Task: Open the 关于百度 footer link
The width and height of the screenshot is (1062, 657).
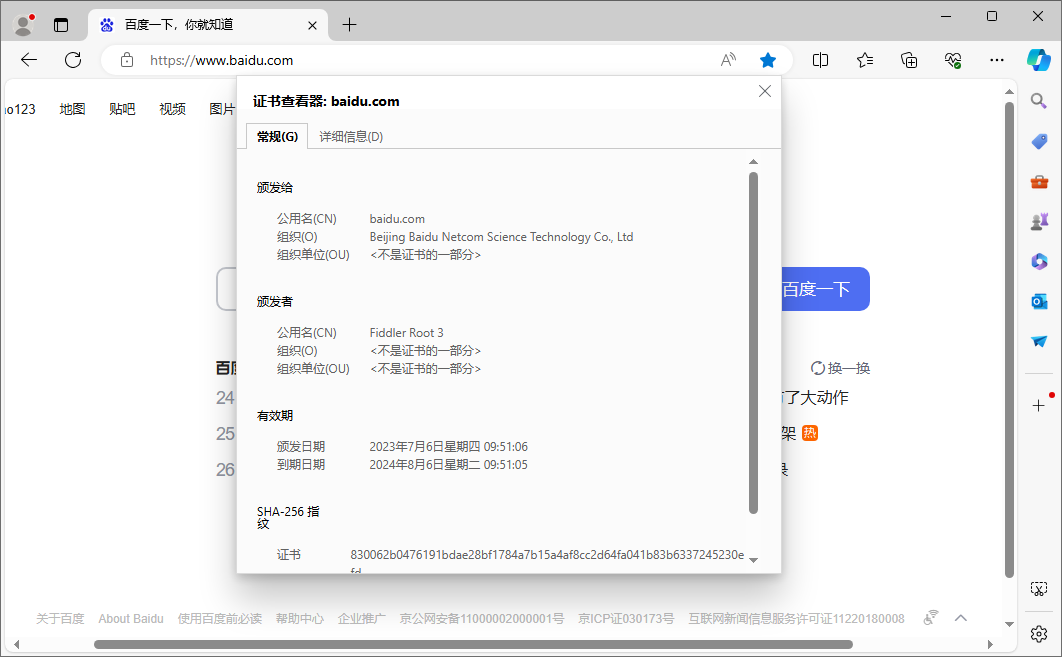Action: coord(60,618)
